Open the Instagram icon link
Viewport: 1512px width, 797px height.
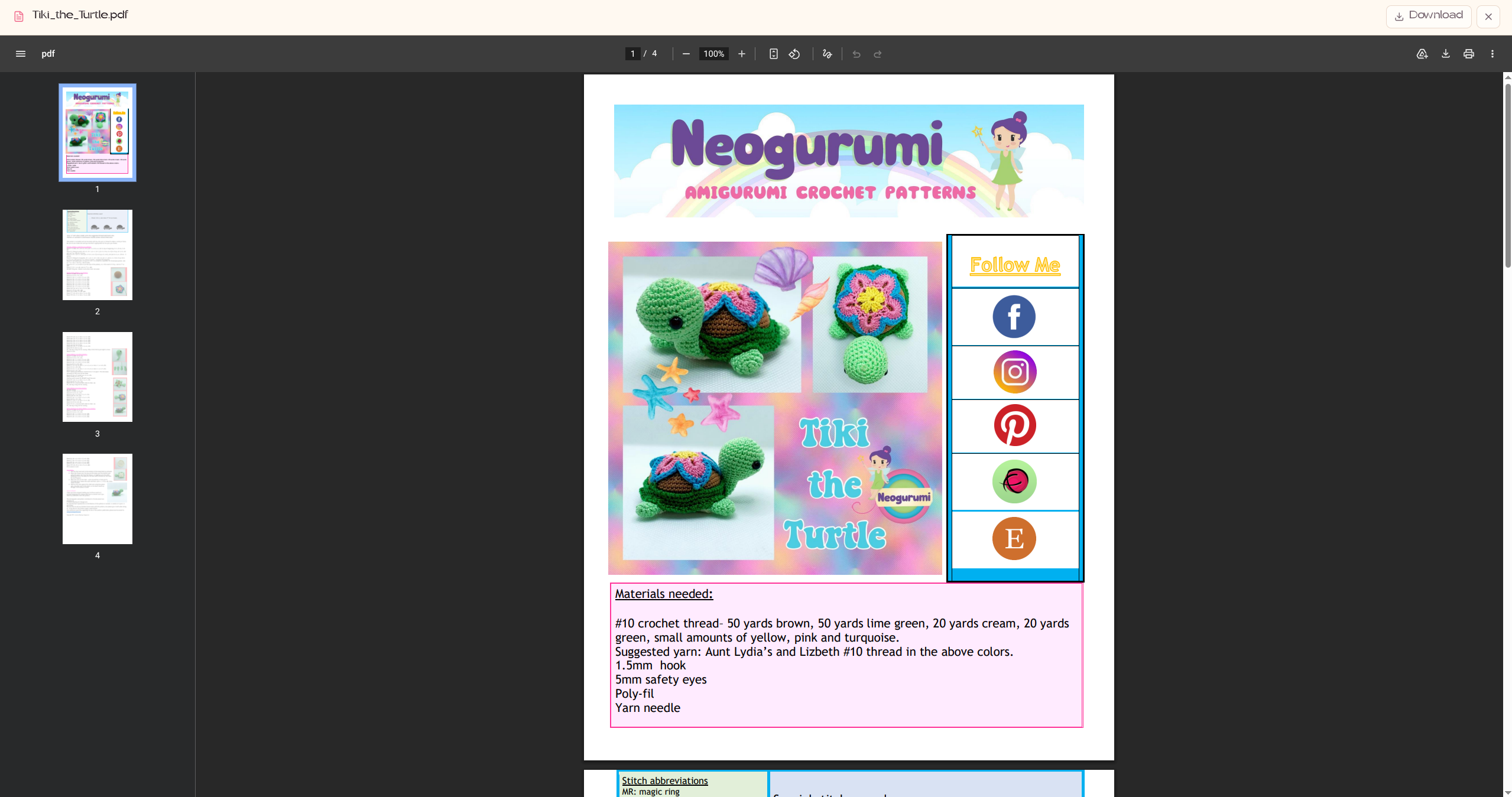click(1015, 372)
